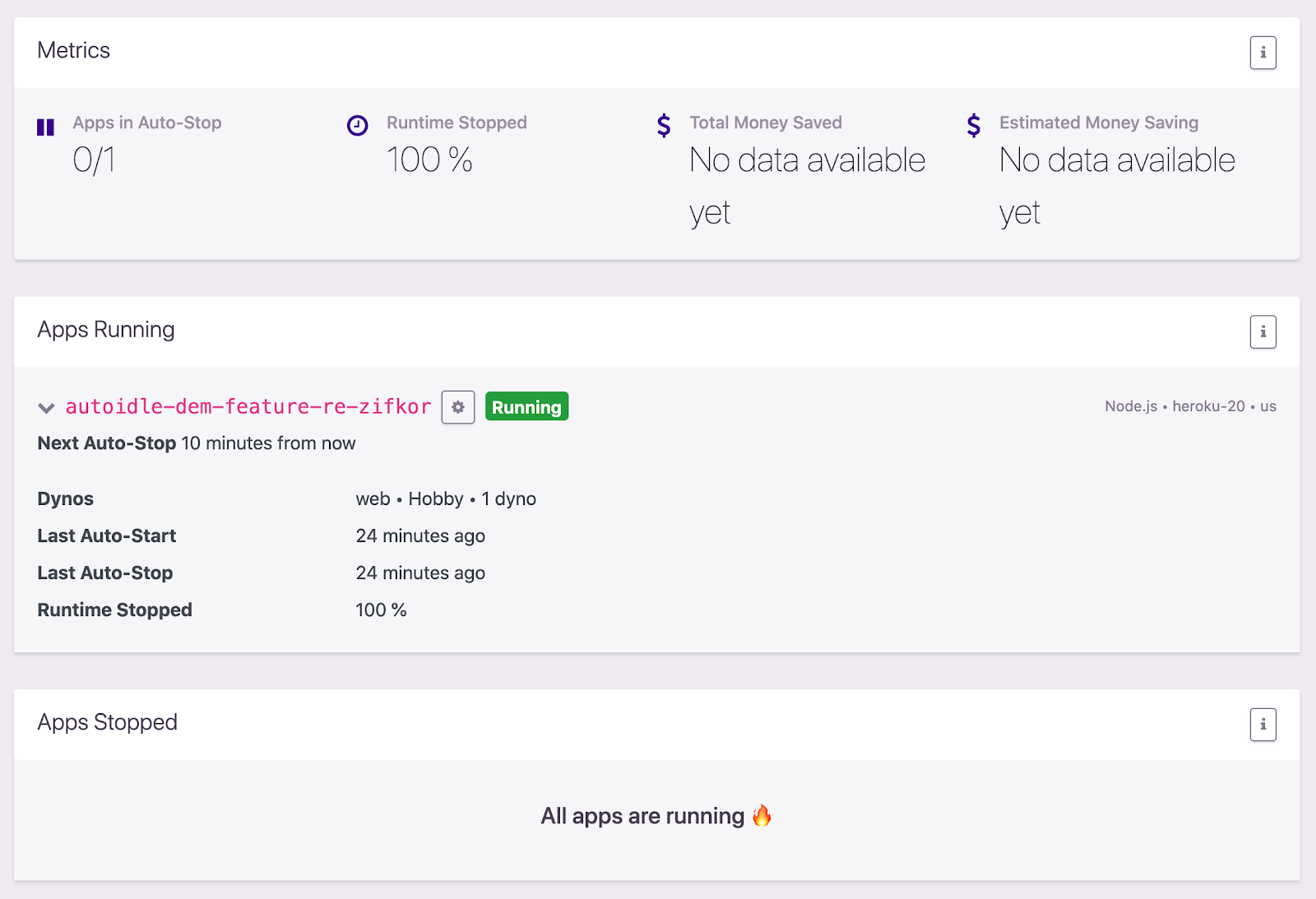
Task: Open the Apps Running info icon
Action: click(1263, 332)
